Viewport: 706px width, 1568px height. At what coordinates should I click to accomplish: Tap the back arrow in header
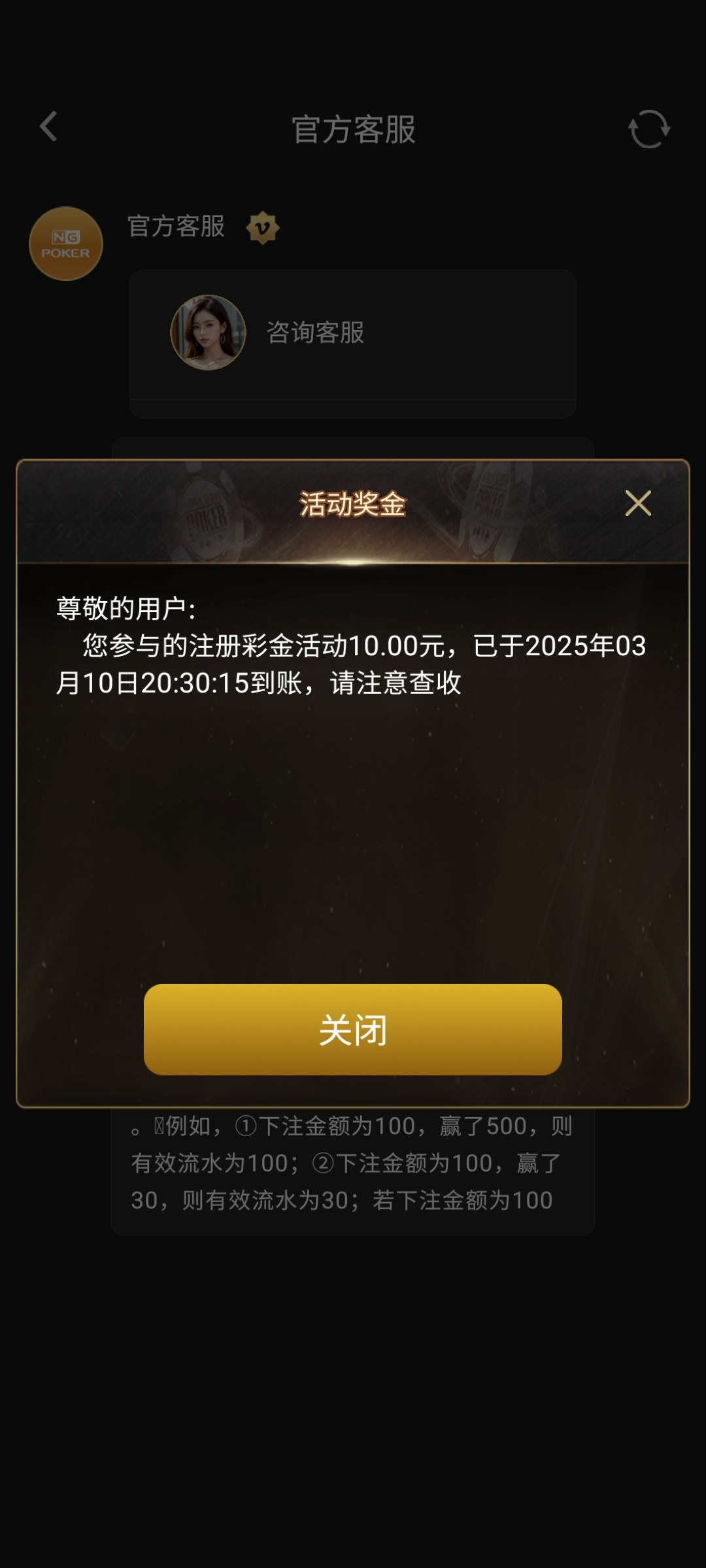click(x=49, y=127)
